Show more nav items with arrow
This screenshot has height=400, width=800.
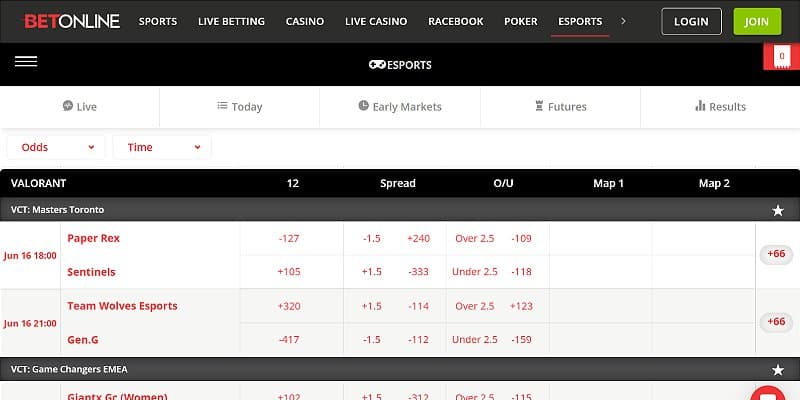pyautogui.click(x=624, y=21)
